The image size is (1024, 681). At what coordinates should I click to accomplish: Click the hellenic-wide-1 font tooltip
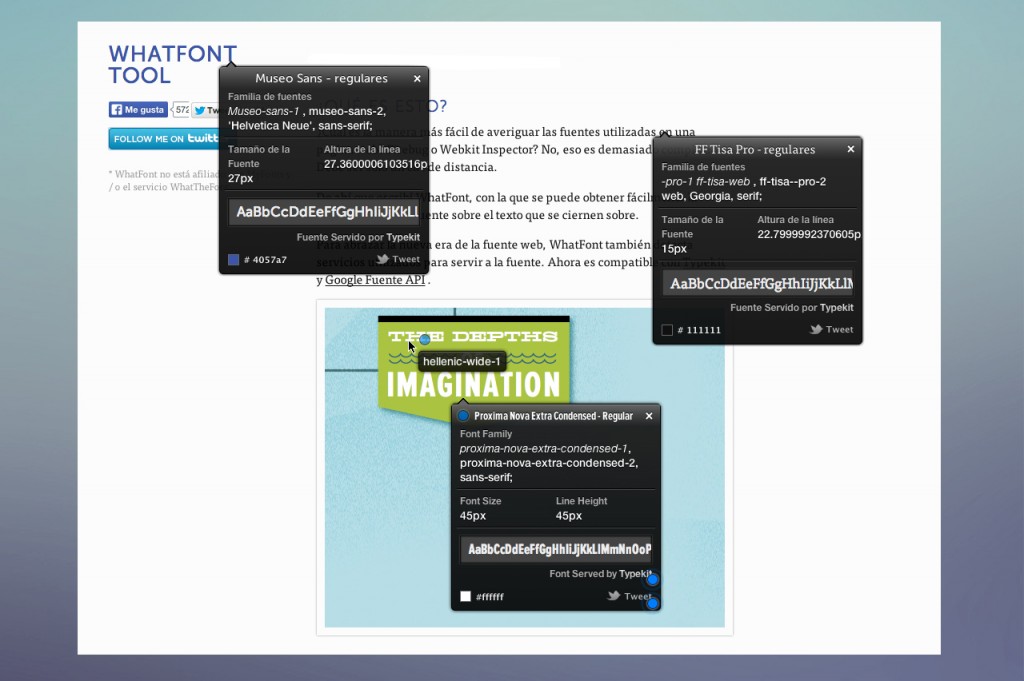pyautogui.click(x=461, y=361)
